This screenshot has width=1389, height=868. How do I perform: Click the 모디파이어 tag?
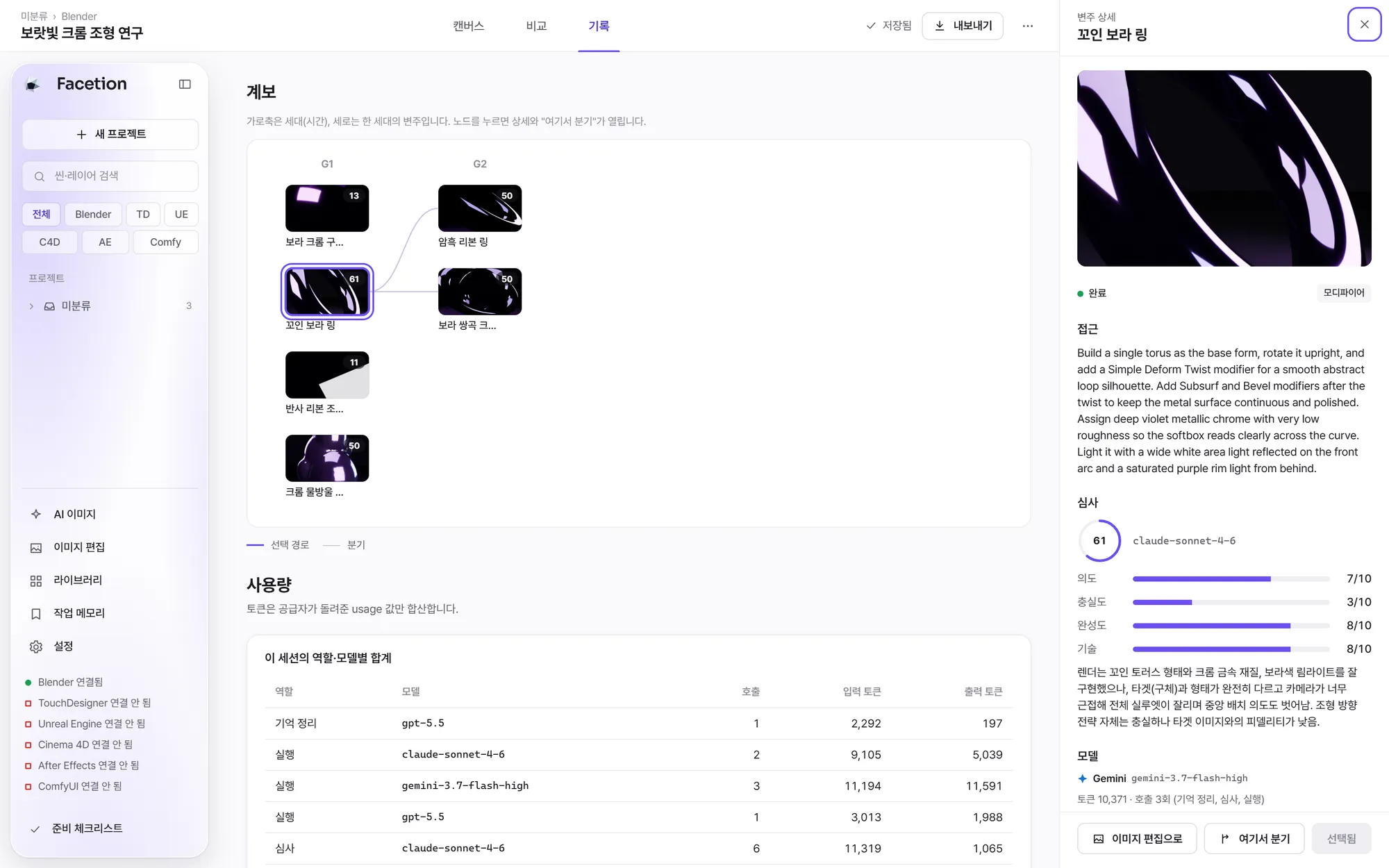(x=1343, y=292)
